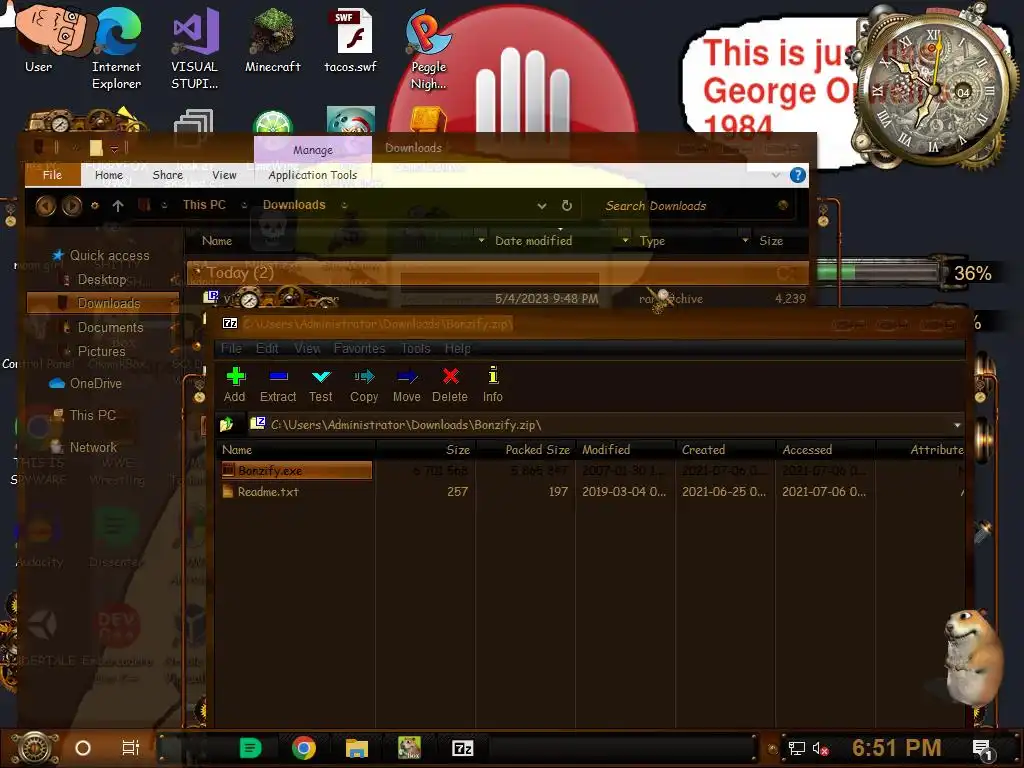This screenshot has height=768, width=1024.
Task: Select Bonzify.exe in the archive list
Action: (x=296, y=470)
